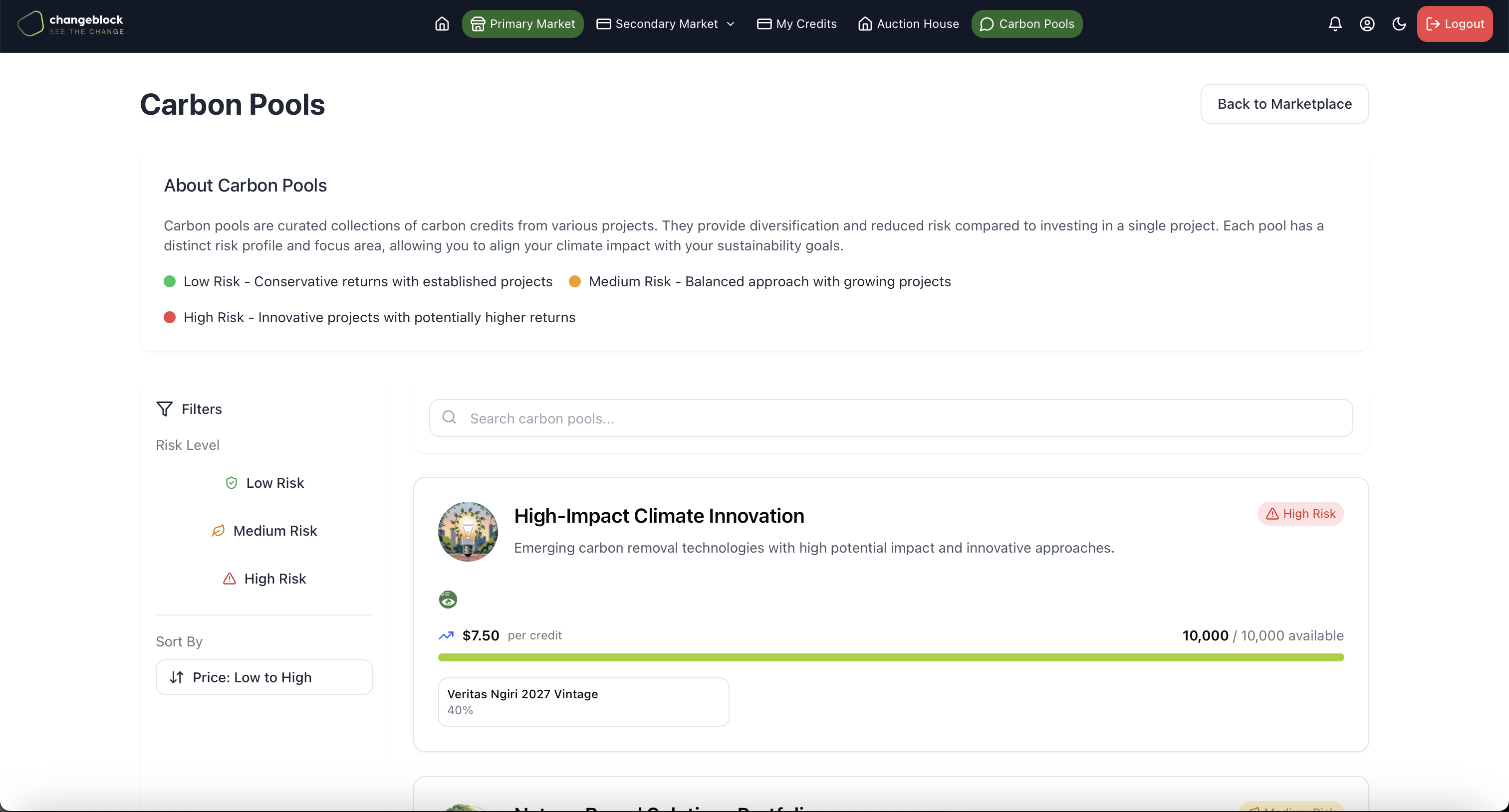Toggle dark mode moon icon
The image size is (1509, 812).
pyautogui.click(x=1399, y=24)
